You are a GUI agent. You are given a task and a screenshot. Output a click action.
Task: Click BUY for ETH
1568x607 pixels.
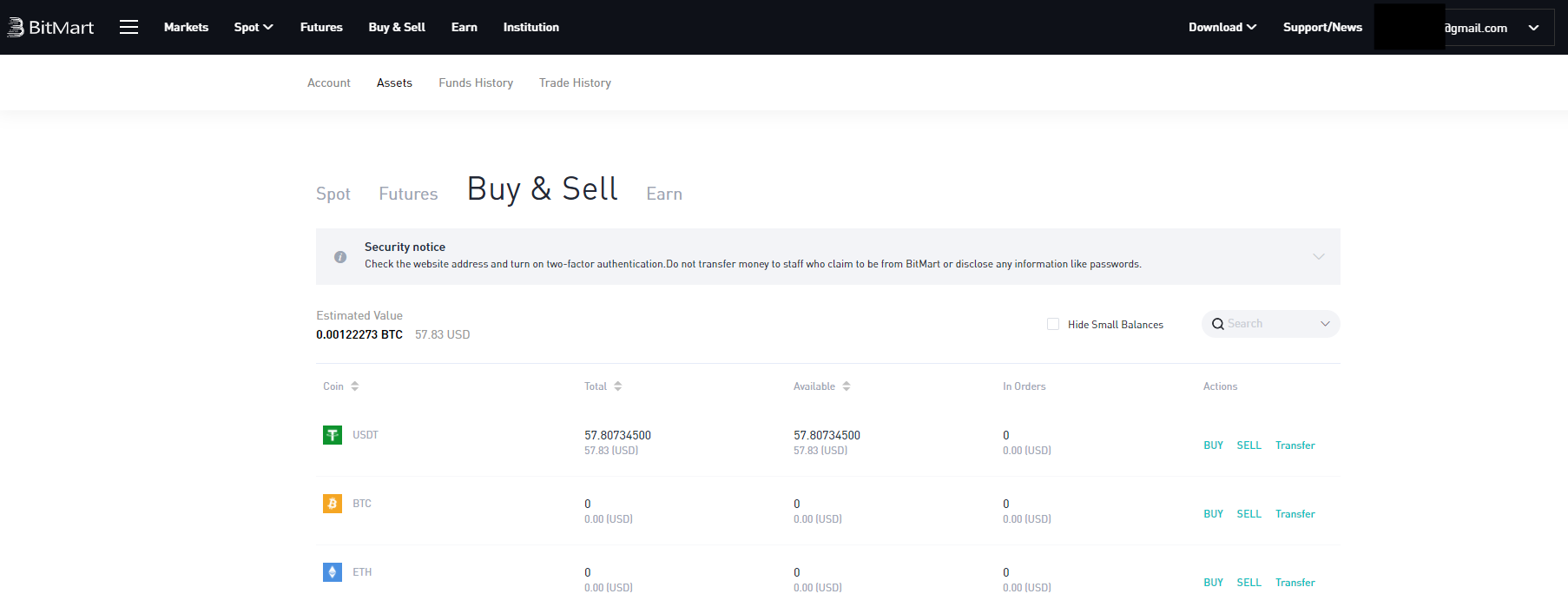tap(1213, 583)
